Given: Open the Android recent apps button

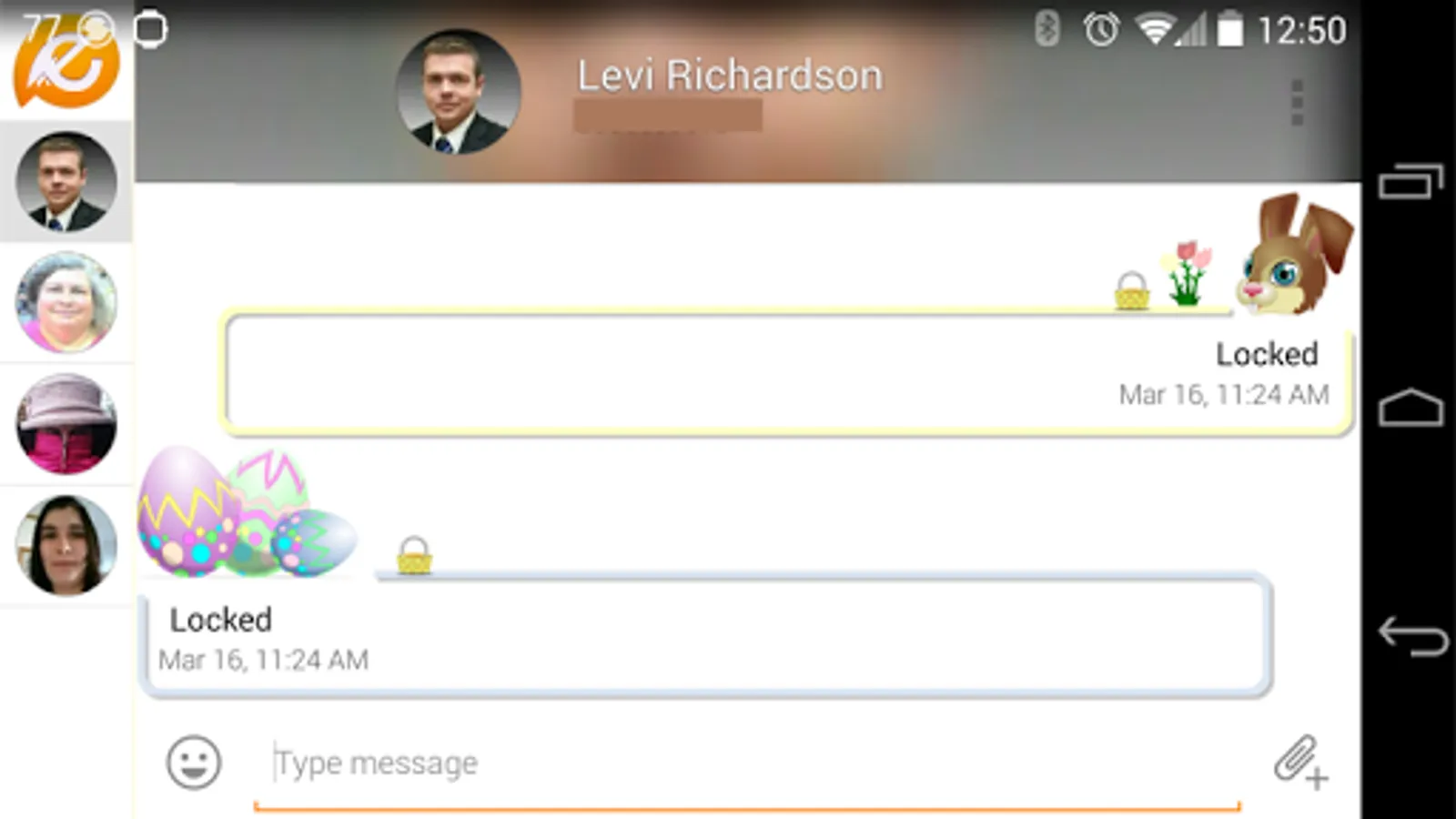Looking at the screenshot, I should click(x=1411, y=180).
